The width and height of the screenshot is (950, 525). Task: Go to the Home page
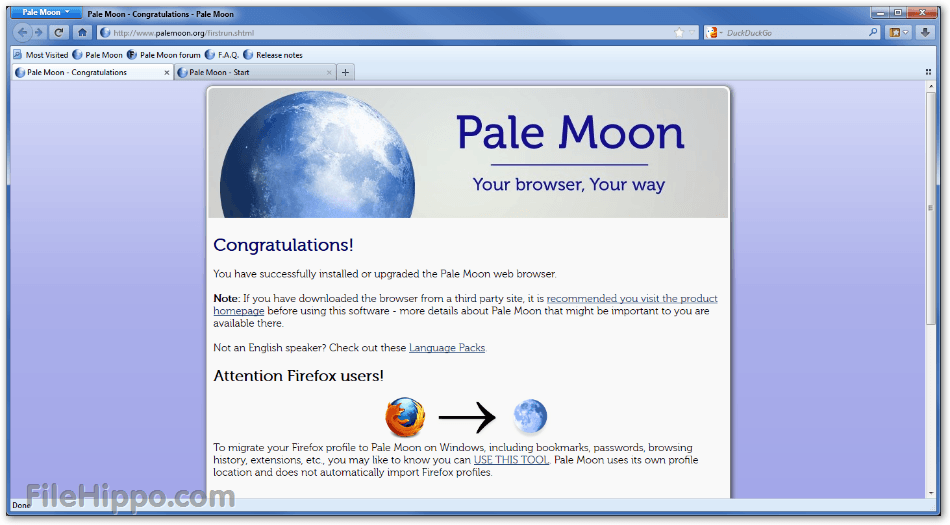click(x=82, y=32)
